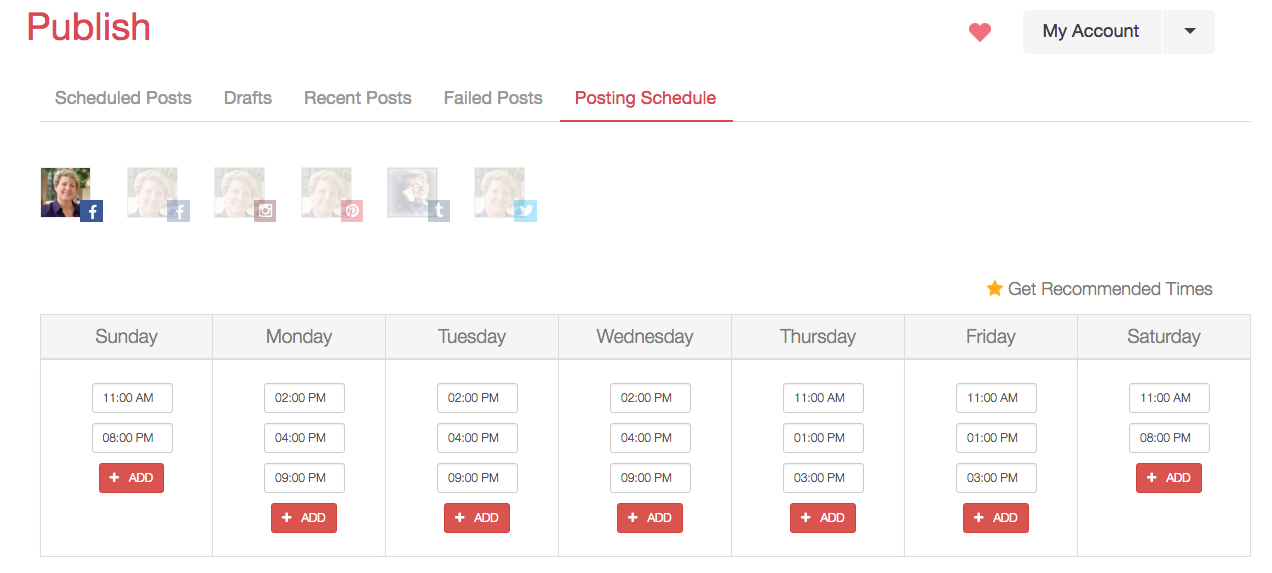This screenshot has width=1272, height=573.
Task: Add a posting time for Wednesday
Action: pyautogui.click(x=650, y=518)
